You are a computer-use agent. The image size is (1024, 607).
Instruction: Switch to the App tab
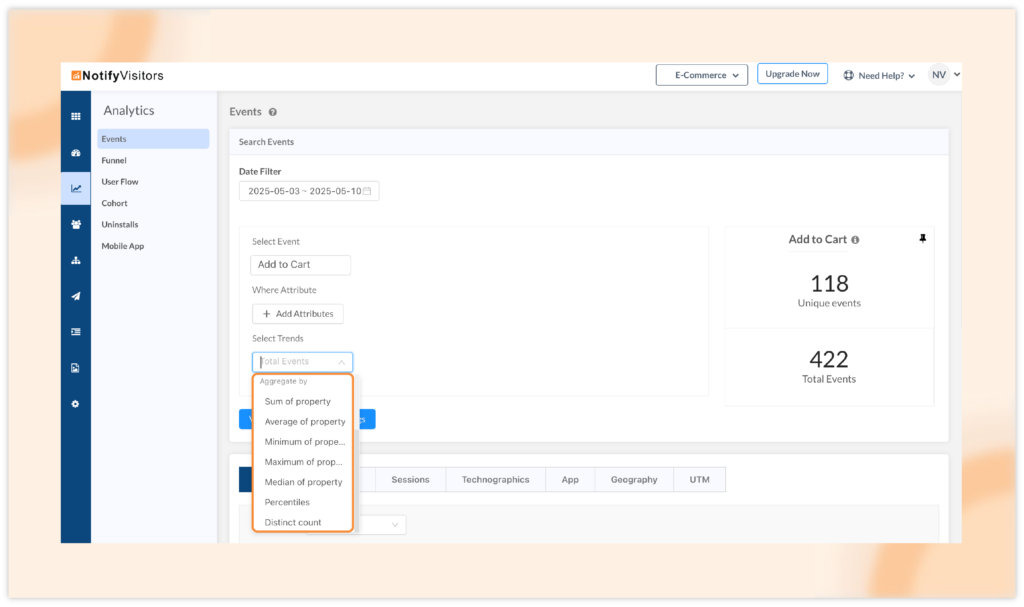click(570, 480)
